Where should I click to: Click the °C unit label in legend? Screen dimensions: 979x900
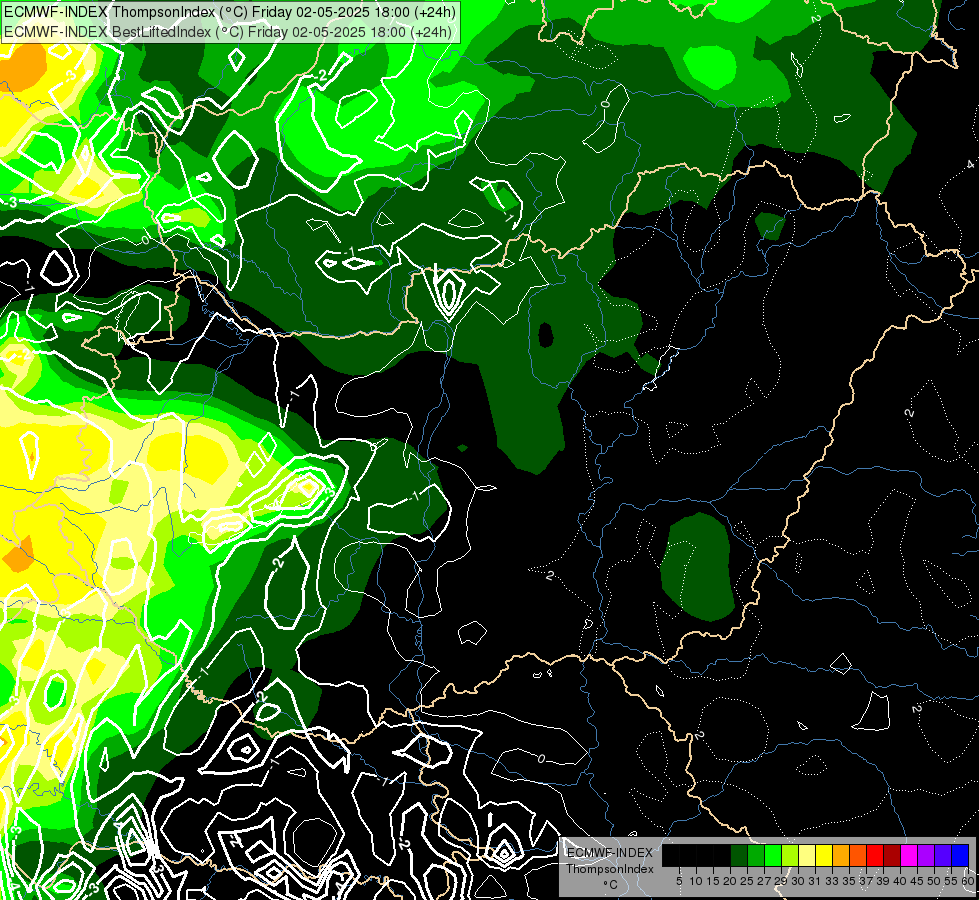(610, 885)
